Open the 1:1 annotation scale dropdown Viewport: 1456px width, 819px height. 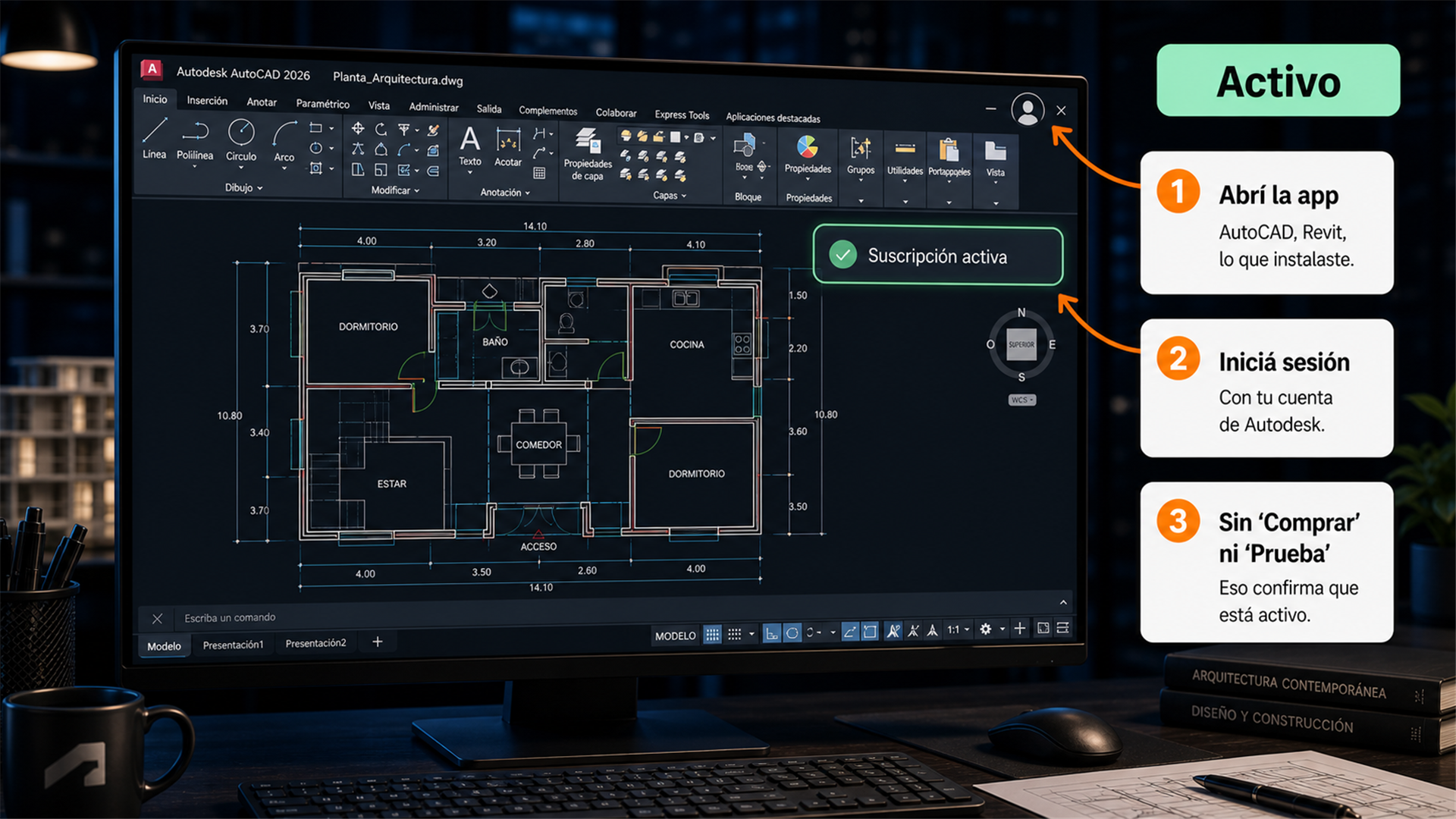[958, 629]
